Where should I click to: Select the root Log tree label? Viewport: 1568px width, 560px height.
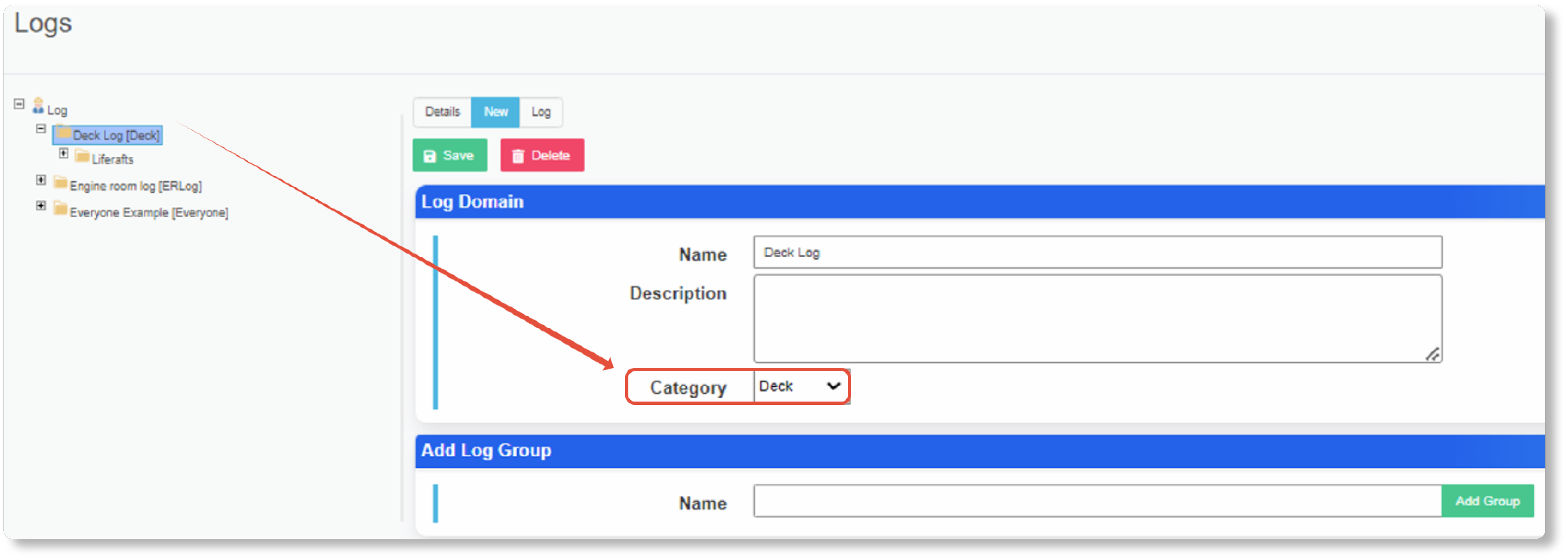pyautogui.click(x=57, y=110)
